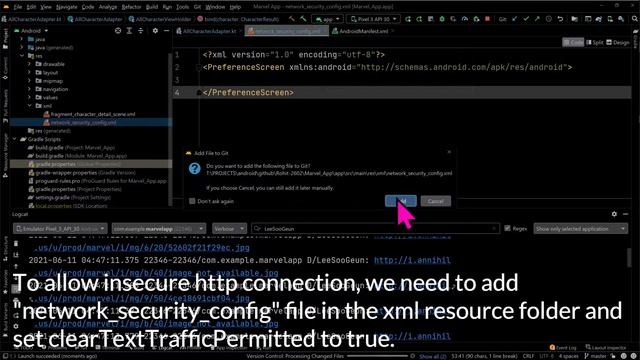
Task: Click Expand All icon in Project panel
Action: (129, 31)
